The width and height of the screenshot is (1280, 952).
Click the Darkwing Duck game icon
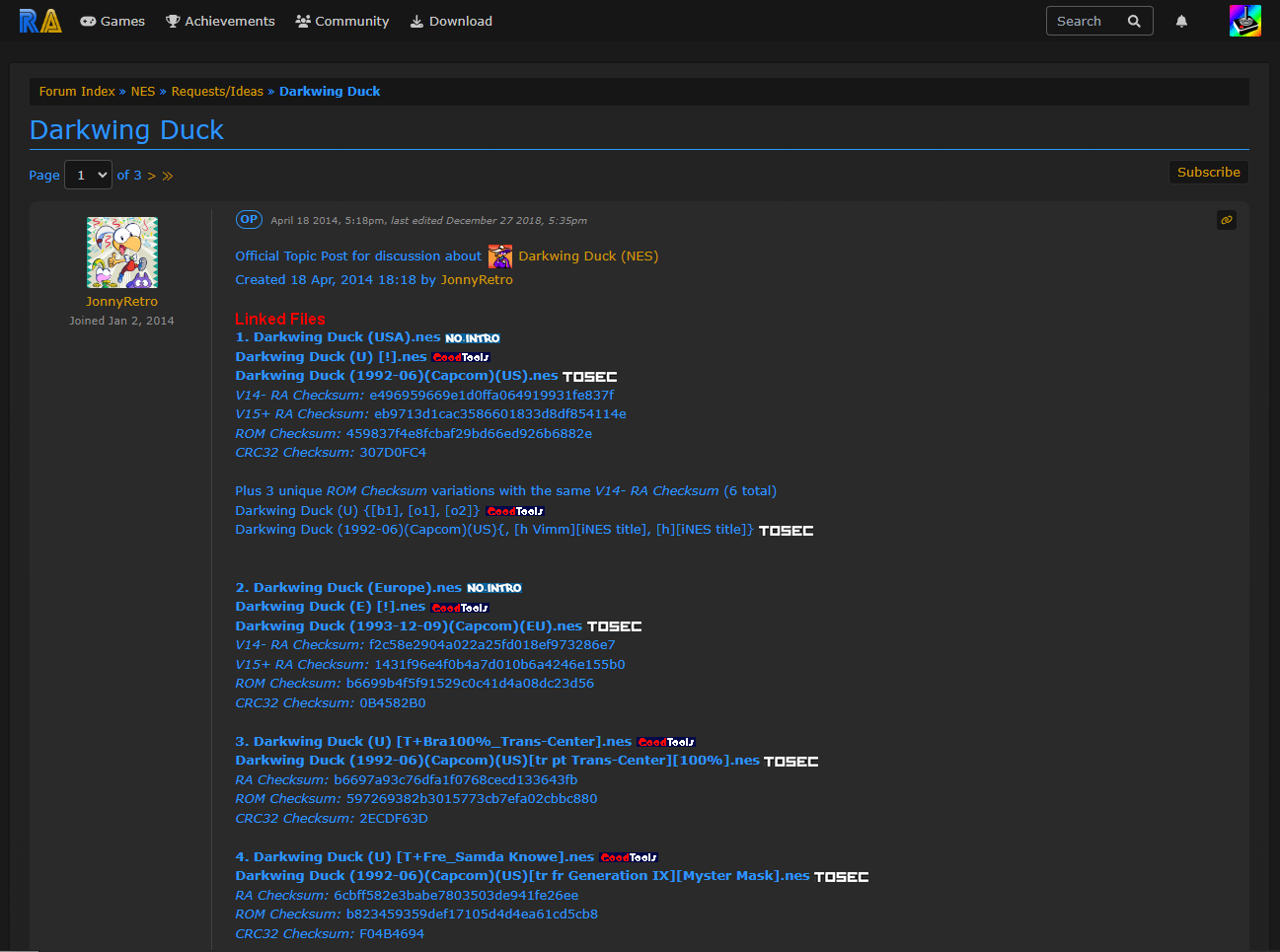pyautogui.click(x=500, y=256)
